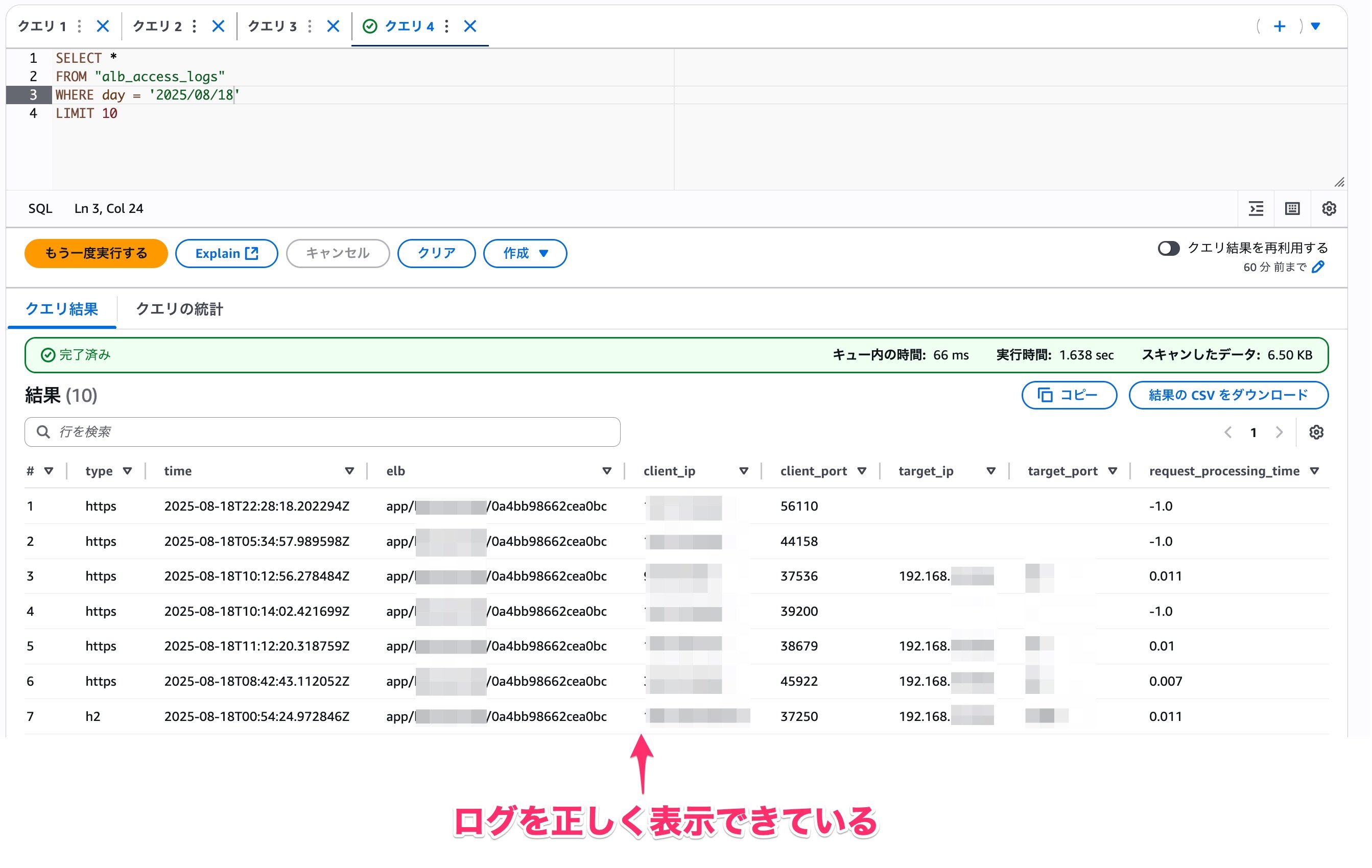This screenshot has width=1372, height=868.
Task: Click the 実行時間: 1.638 sec text
Action: (1055, 355)
